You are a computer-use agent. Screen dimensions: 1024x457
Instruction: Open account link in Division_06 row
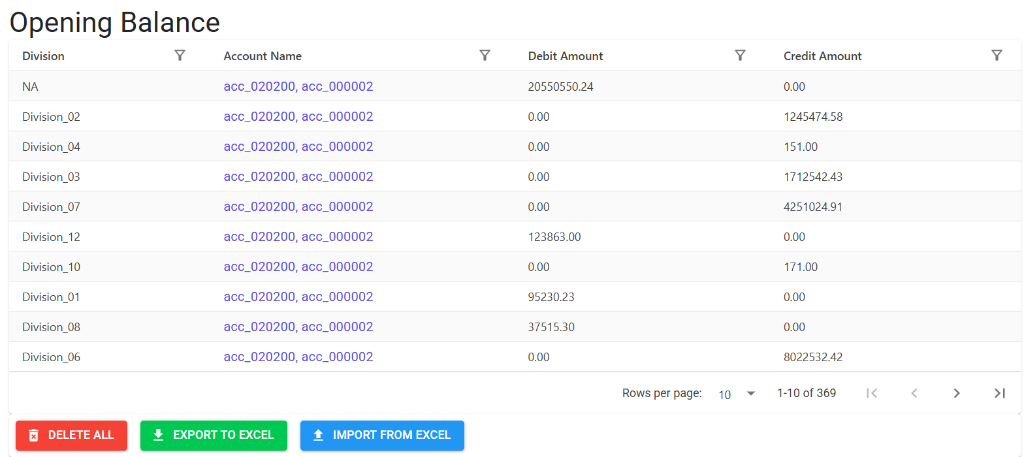(298, 356)
